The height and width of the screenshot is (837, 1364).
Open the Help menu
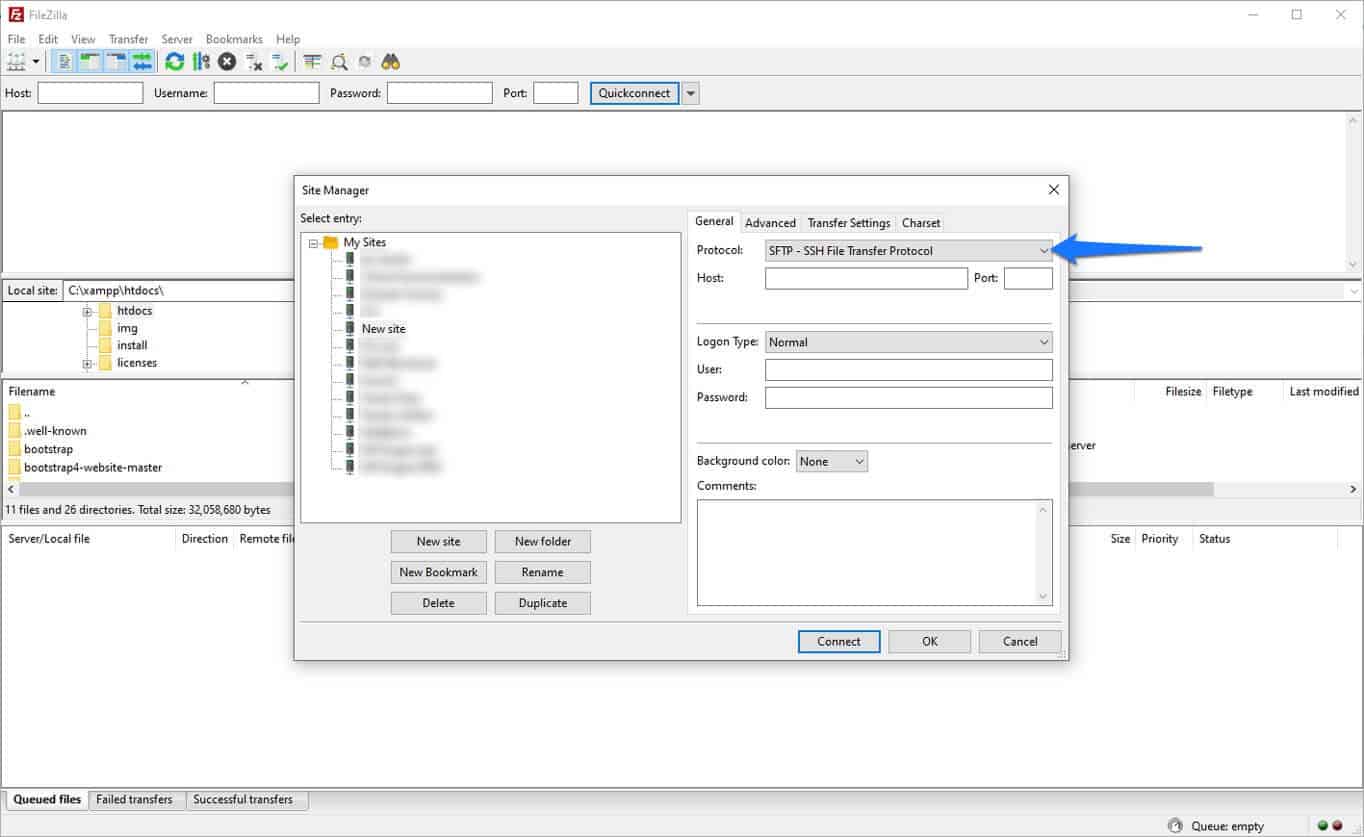288,39
